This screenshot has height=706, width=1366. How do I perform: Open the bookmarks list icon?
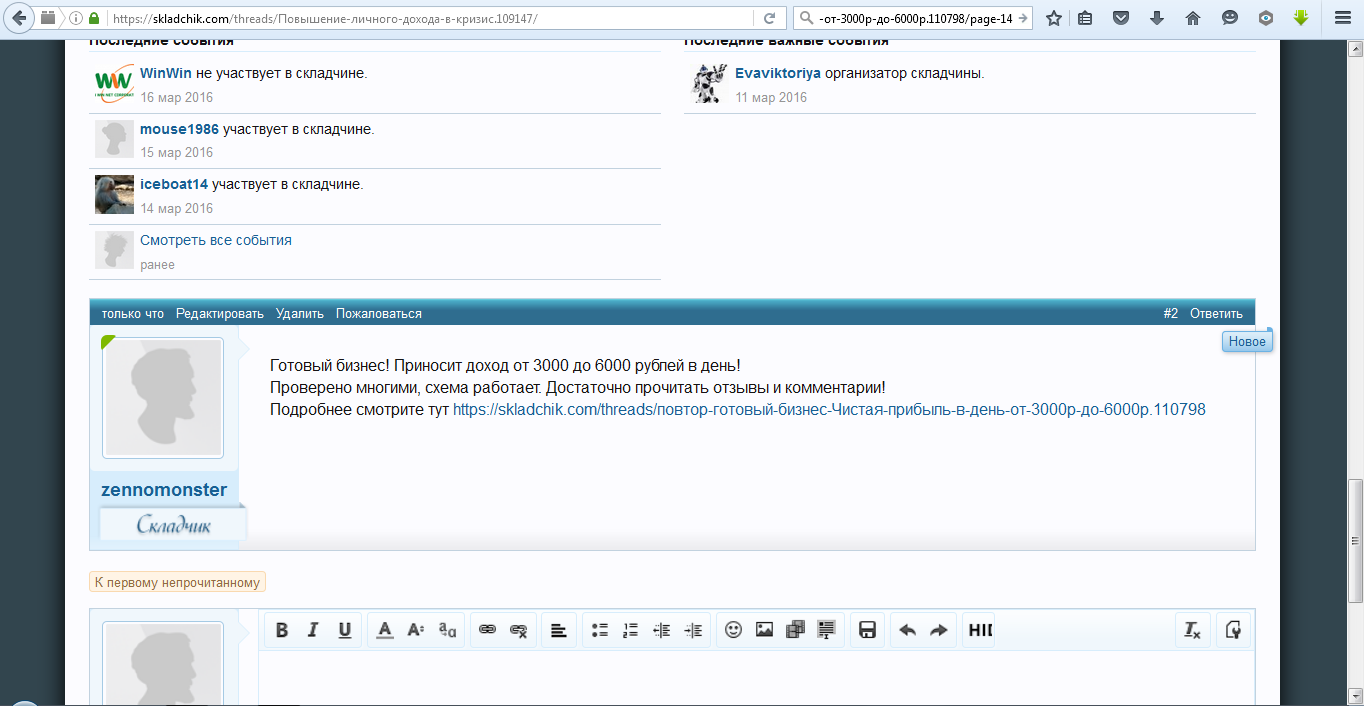pyautogui.click(x=1086, y=18)
